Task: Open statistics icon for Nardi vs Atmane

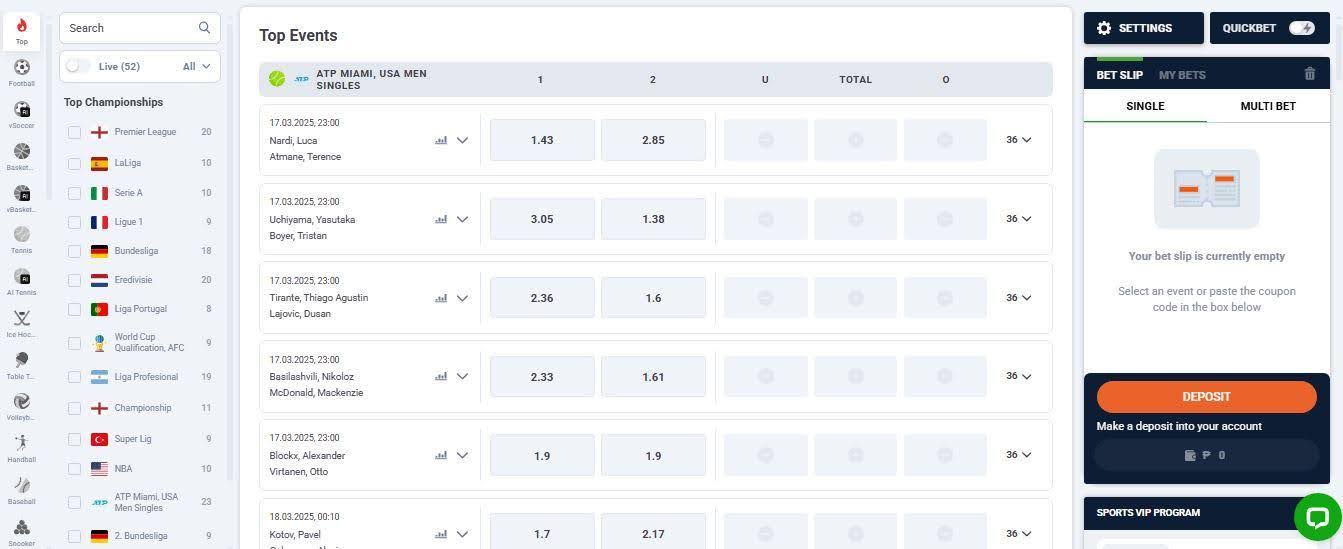Action: (441, 140)
